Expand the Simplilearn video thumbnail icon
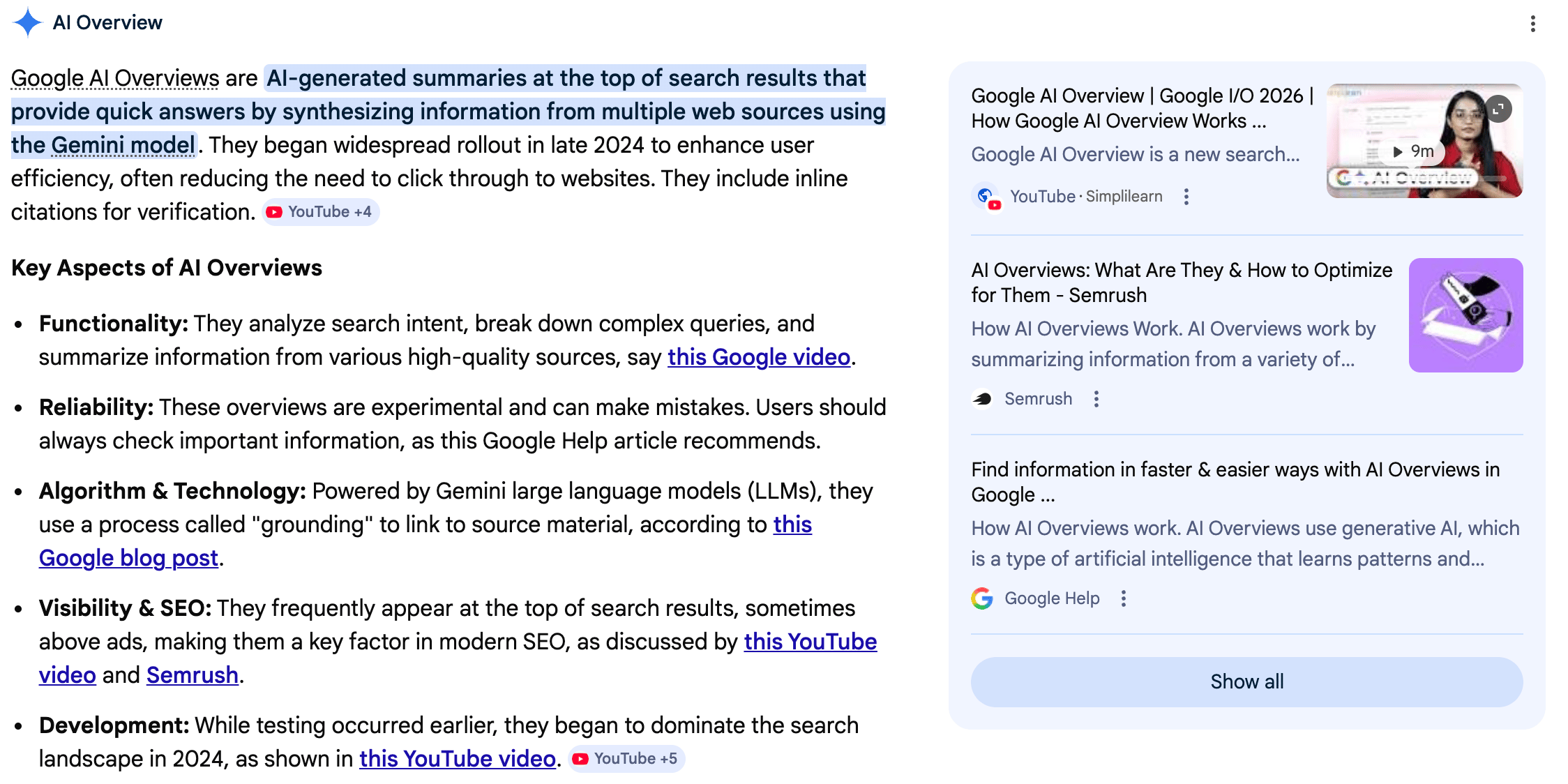The width and height of the screenshot is (1568, 784). click(1498, 110)
